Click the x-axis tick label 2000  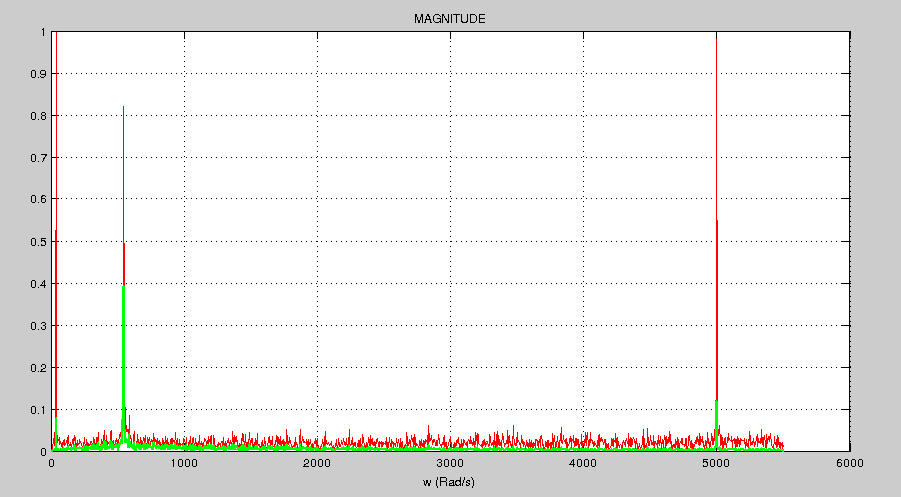point(317,463)
